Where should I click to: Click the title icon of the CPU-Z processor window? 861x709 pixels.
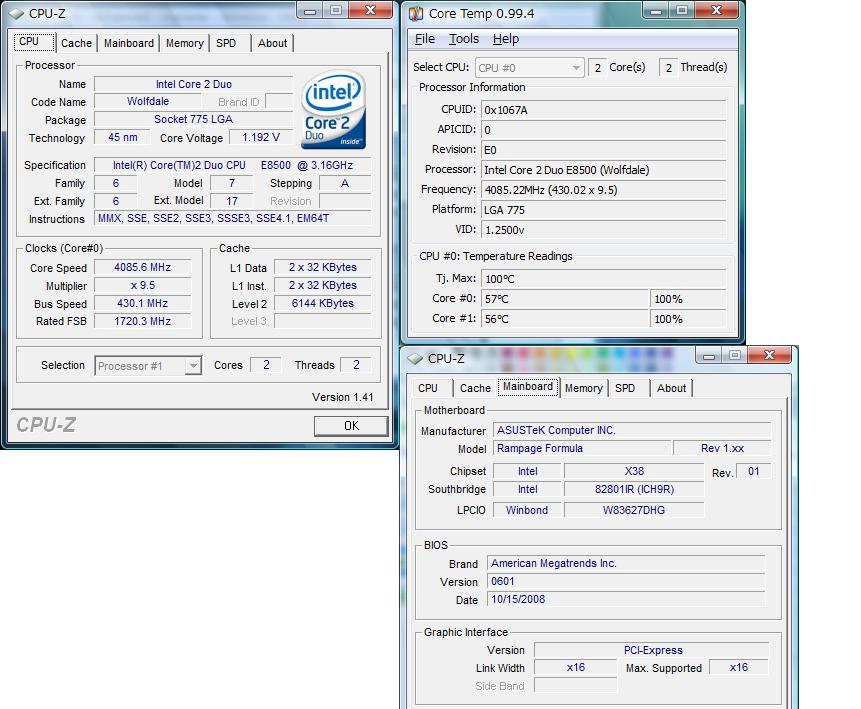(16, 13)
